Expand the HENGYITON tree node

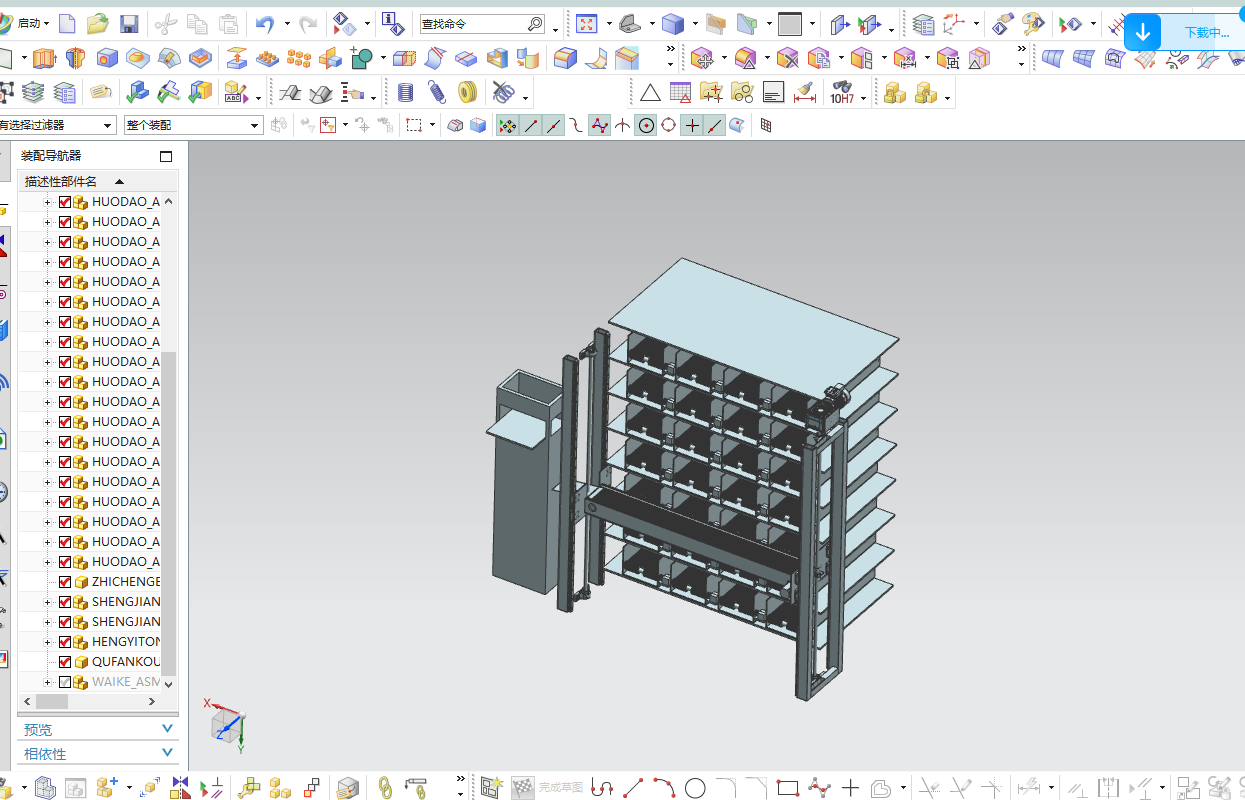pos(47,642)
